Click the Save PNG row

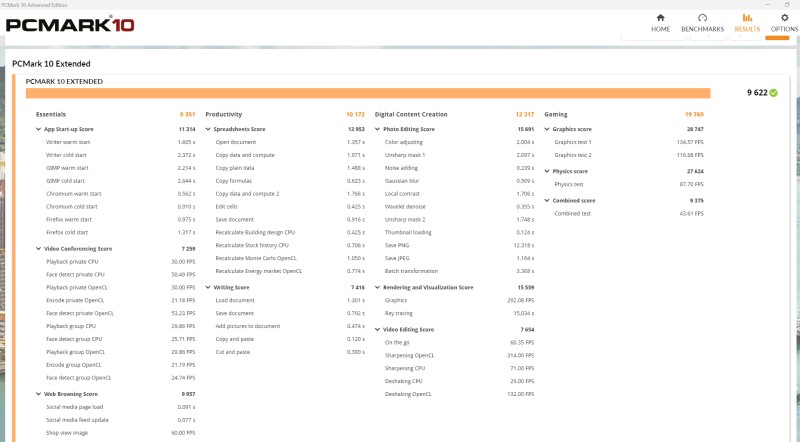(x=459, y=245)
